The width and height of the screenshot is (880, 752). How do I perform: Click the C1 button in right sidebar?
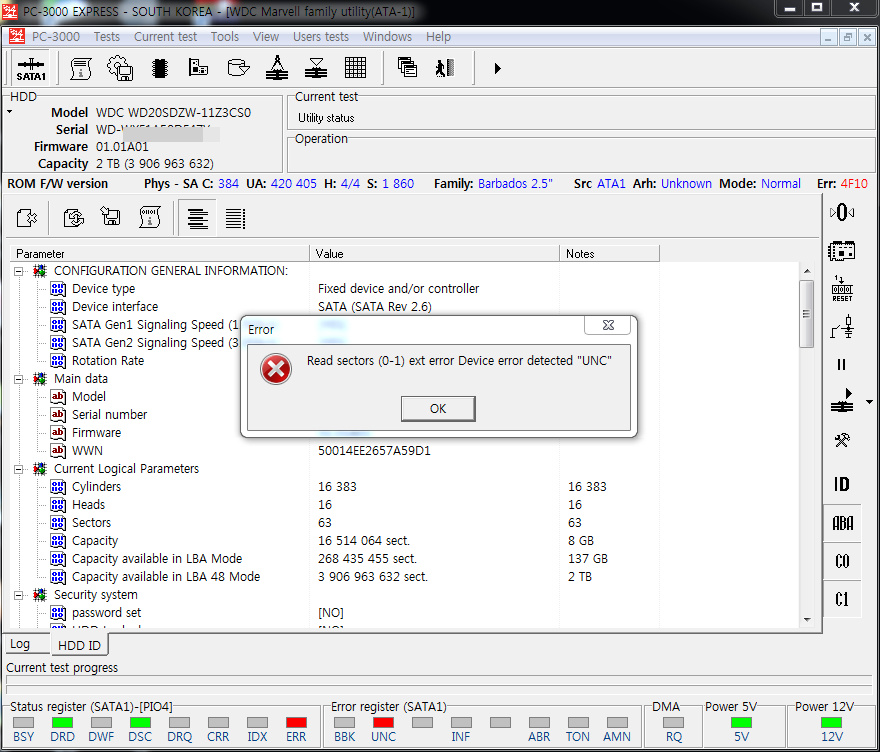[842, 599]
